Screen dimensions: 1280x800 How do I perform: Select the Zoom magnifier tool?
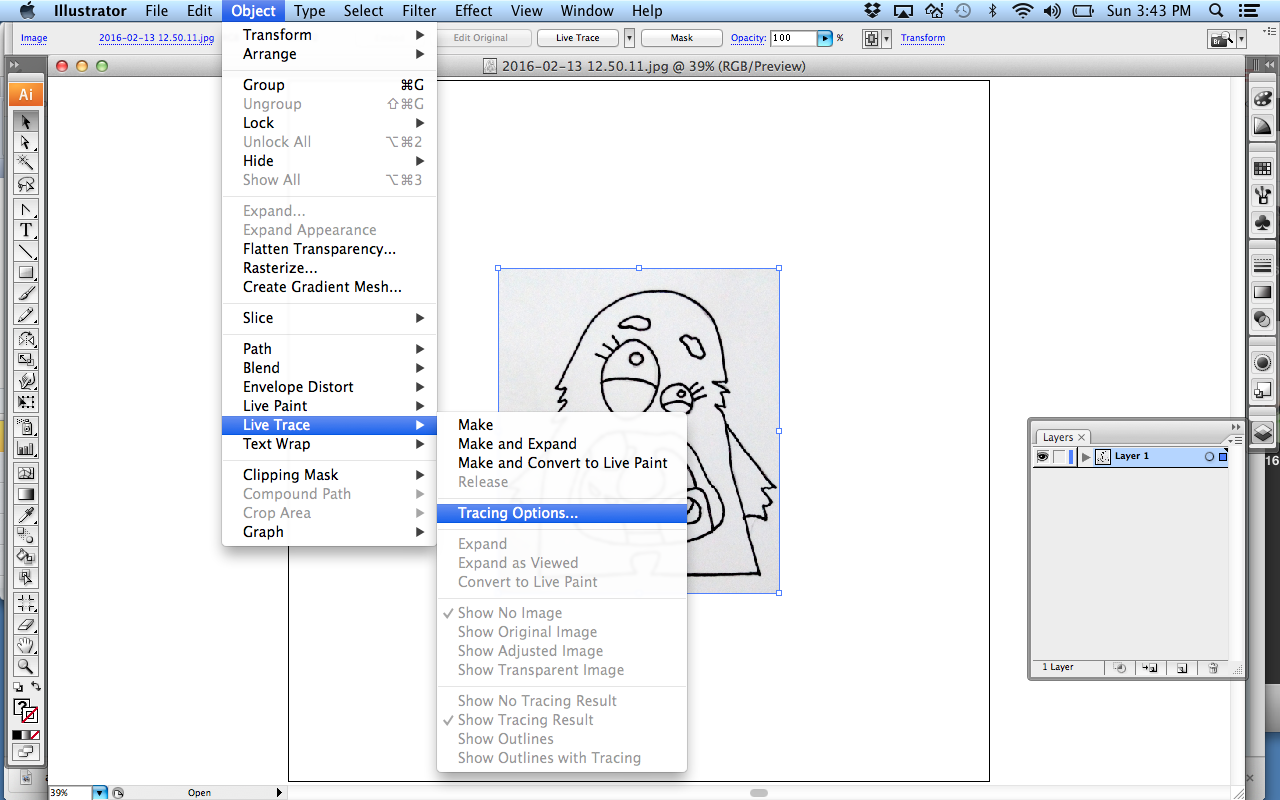coord(26,666)
